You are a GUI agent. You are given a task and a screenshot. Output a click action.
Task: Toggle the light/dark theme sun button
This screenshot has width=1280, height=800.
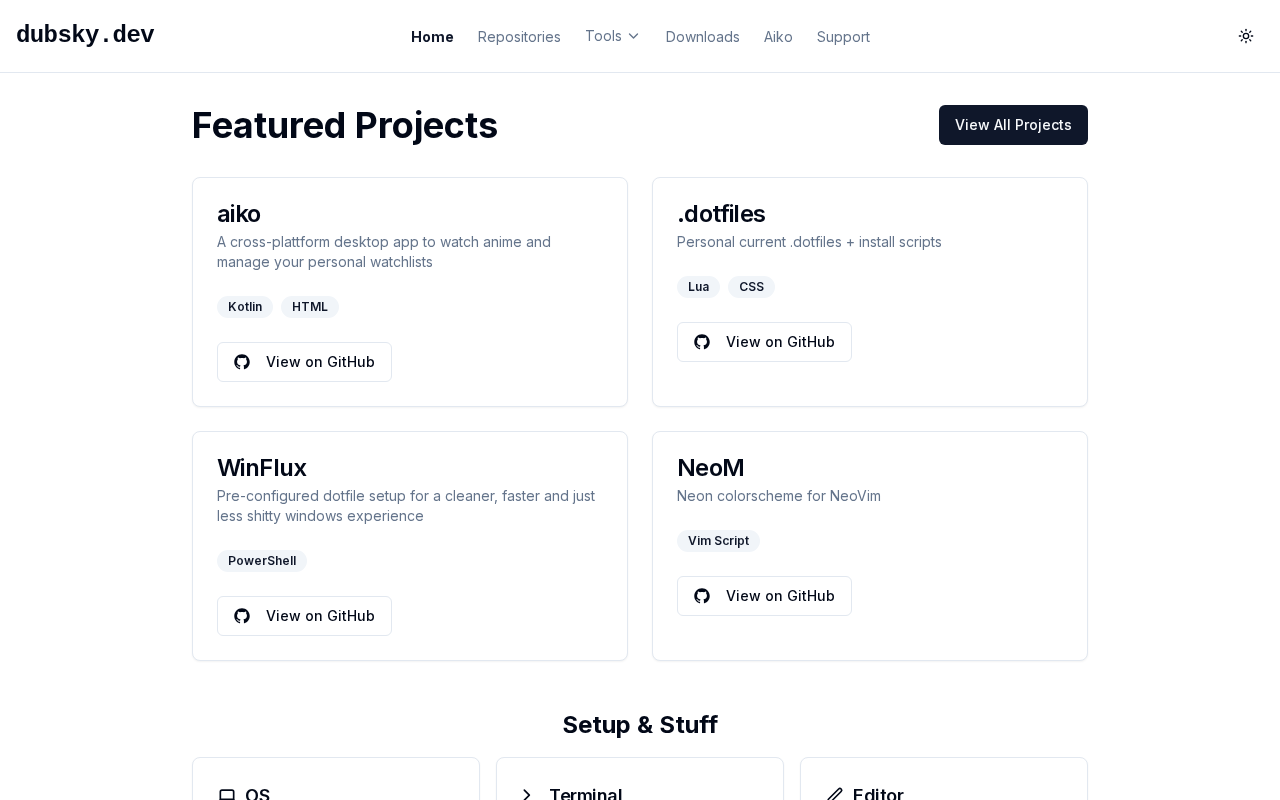[1246, 36]
